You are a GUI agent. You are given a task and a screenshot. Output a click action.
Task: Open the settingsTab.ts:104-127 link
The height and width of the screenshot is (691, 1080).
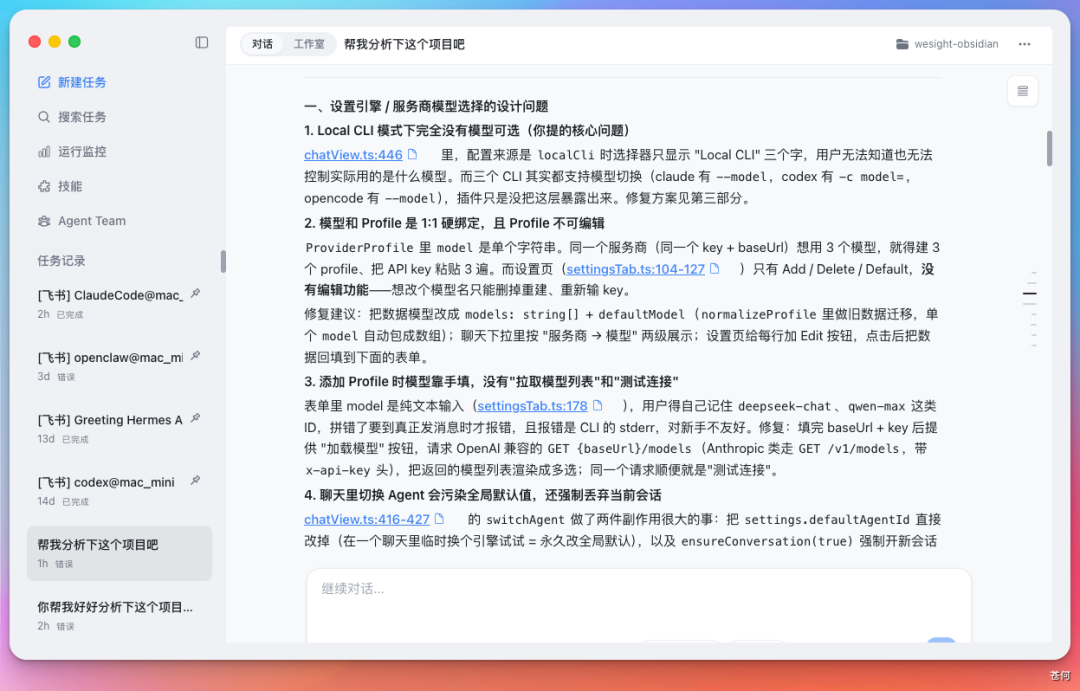[x=635, y=269]
